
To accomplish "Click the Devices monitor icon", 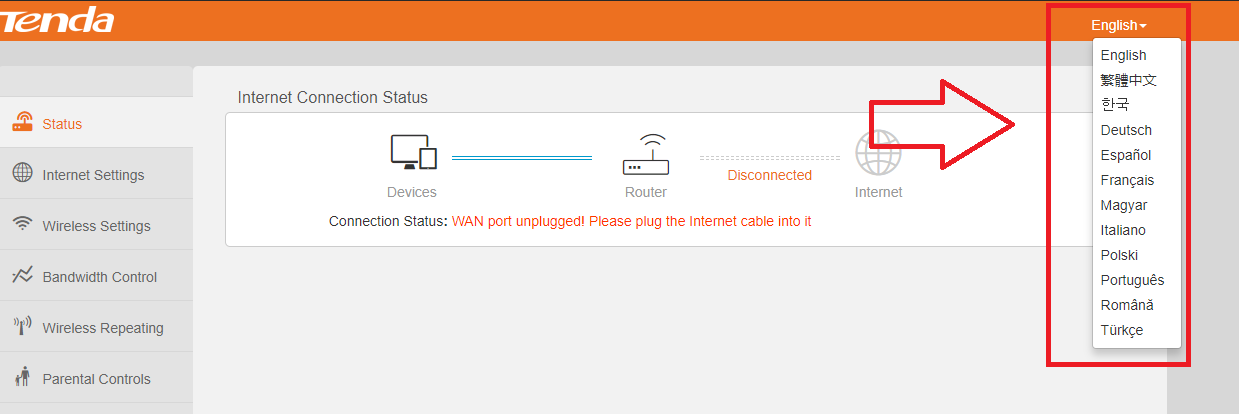I will [x=413, y=152].
